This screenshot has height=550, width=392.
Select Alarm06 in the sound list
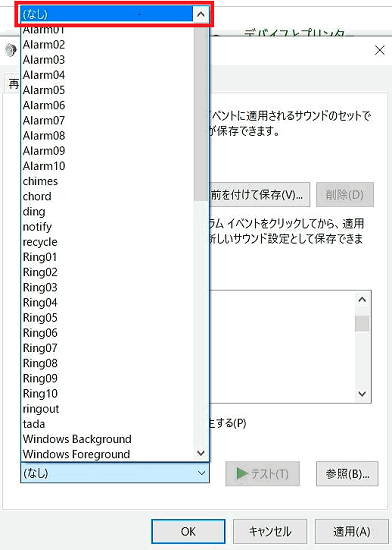pyautogui.click(x=107, y=105)
